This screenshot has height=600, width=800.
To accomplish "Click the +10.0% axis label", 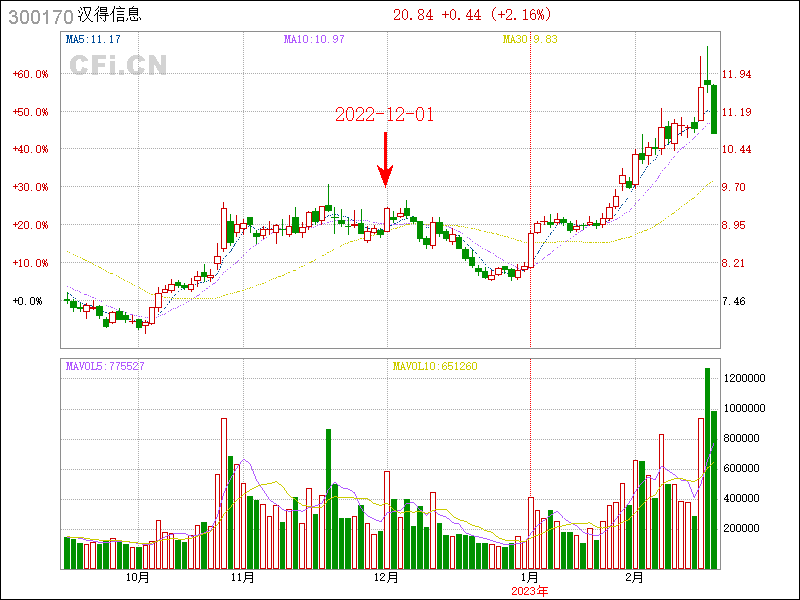I will click(x=31, y=263).
